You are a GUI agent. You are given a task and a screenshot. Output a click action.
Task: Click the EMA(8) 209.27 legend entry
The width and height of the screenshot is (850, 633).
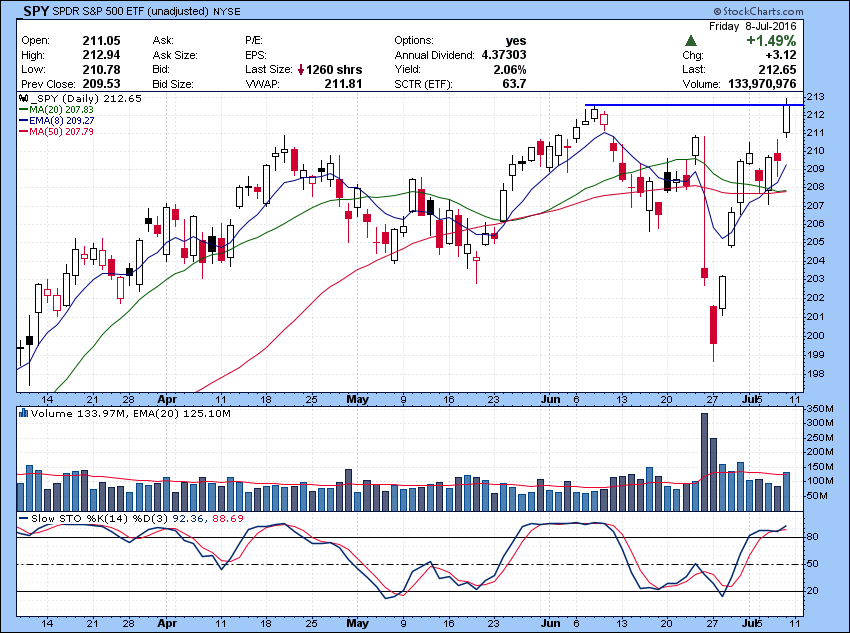click(x=56, y=120)
